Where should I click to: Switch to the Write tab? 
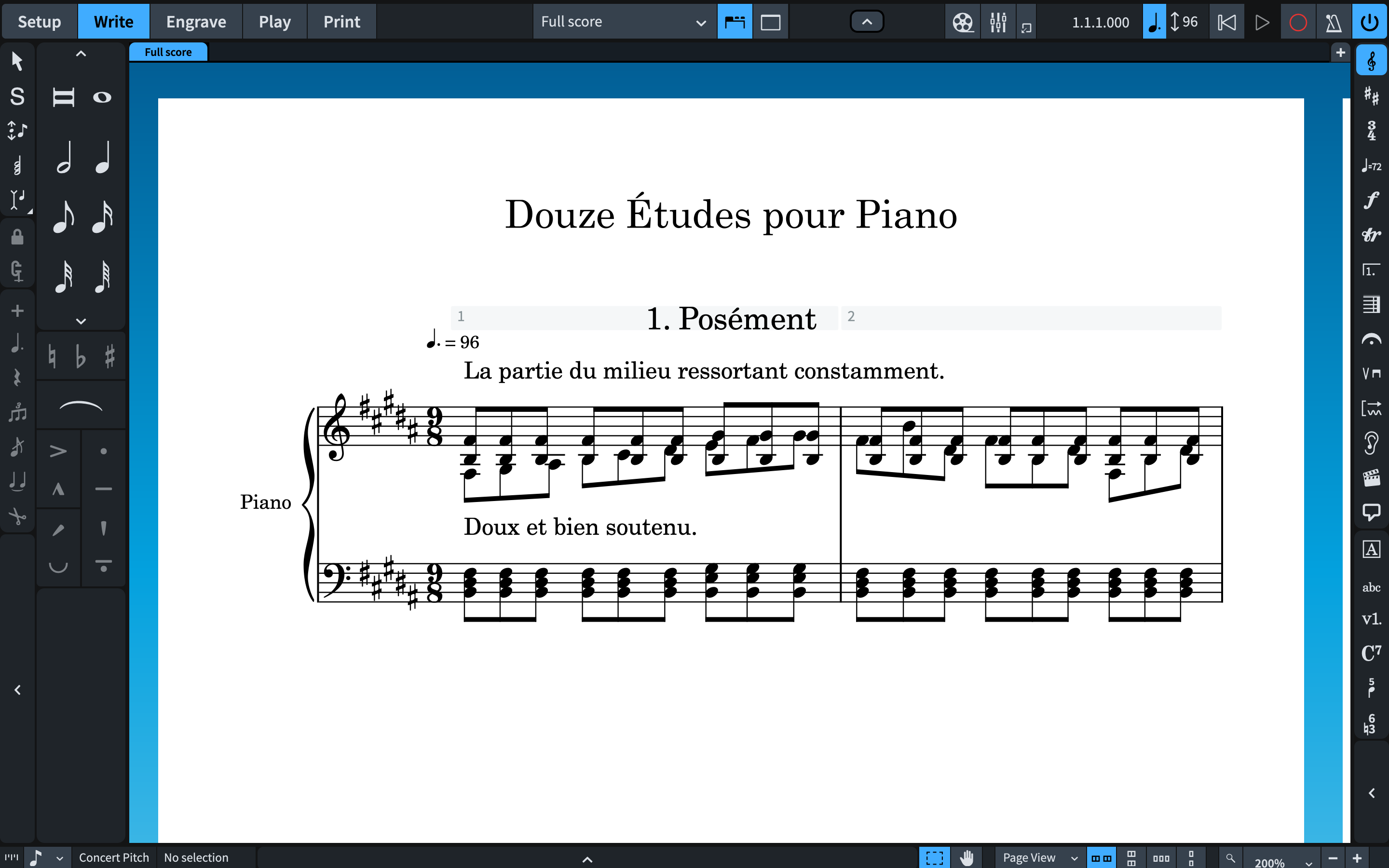111,21
